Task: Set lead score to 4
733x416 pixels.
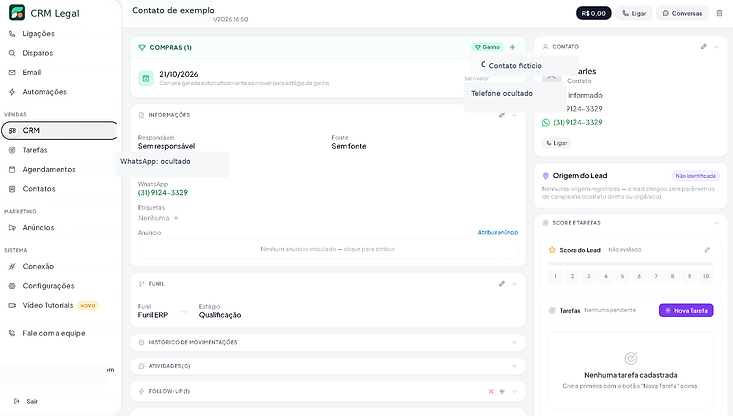Action: (605, 276)
